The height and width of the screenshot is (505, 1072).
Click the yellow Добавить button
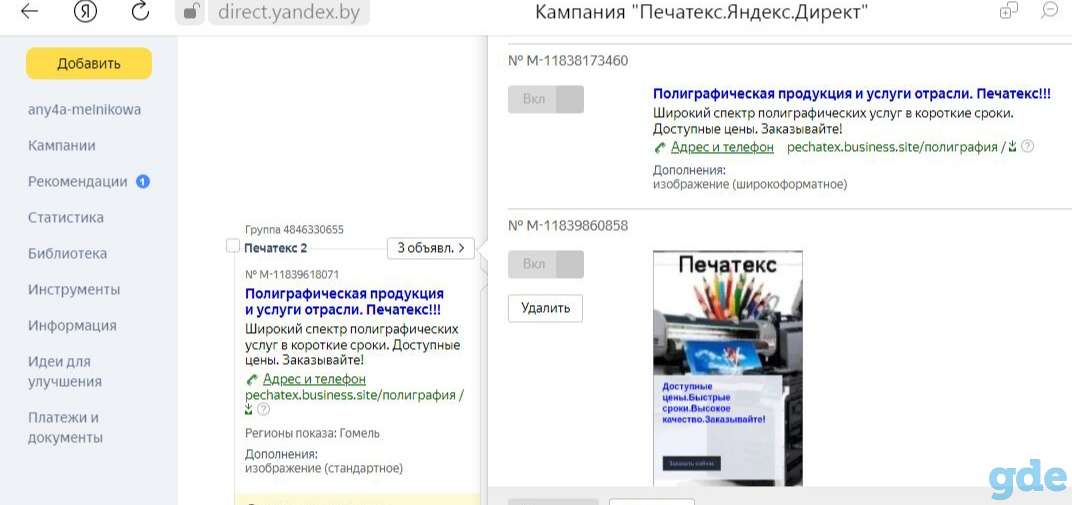coord(89,64)
